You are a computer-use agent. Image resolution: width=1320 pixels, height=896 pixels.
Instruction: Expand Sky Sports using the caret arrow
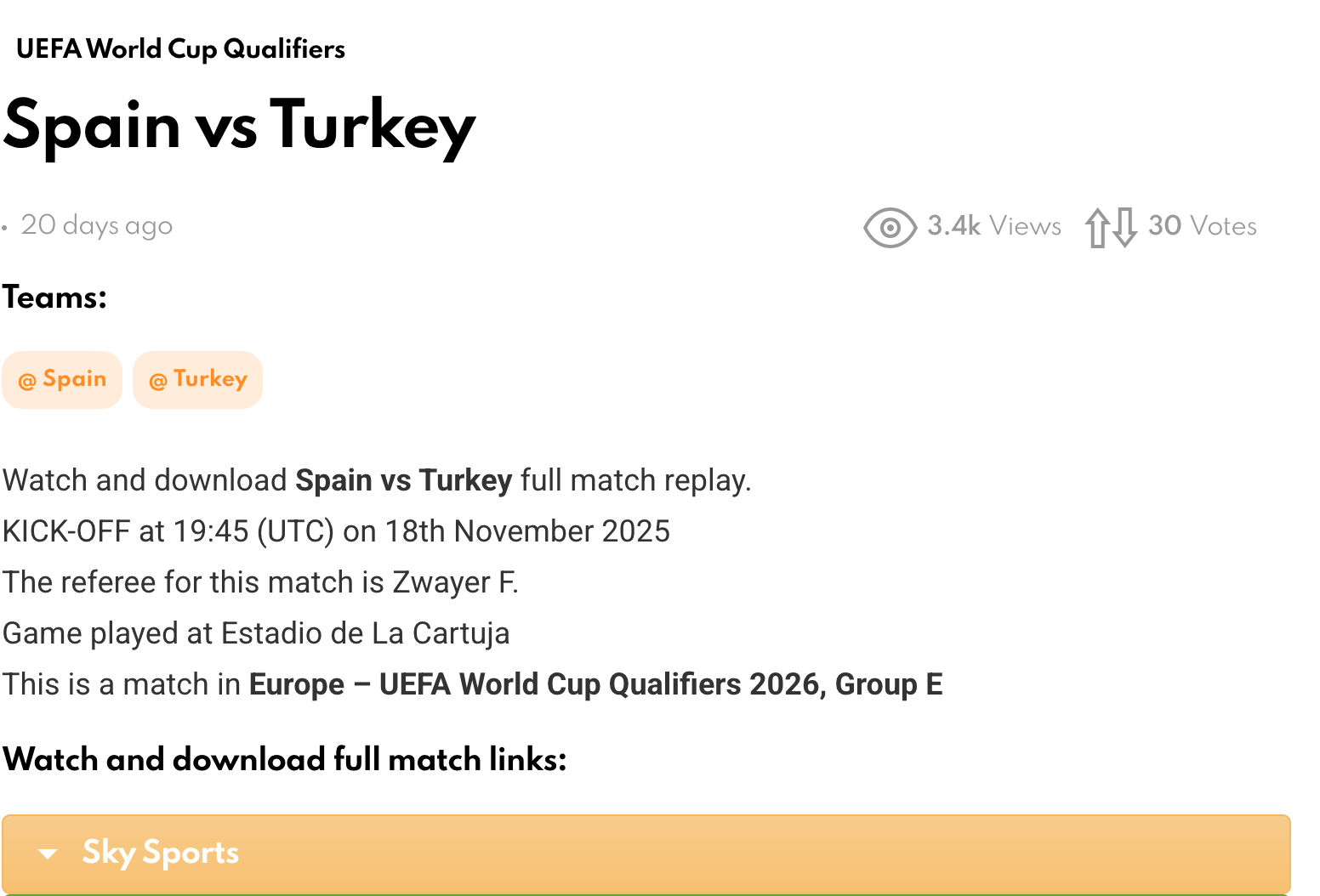tap(48, 853)
